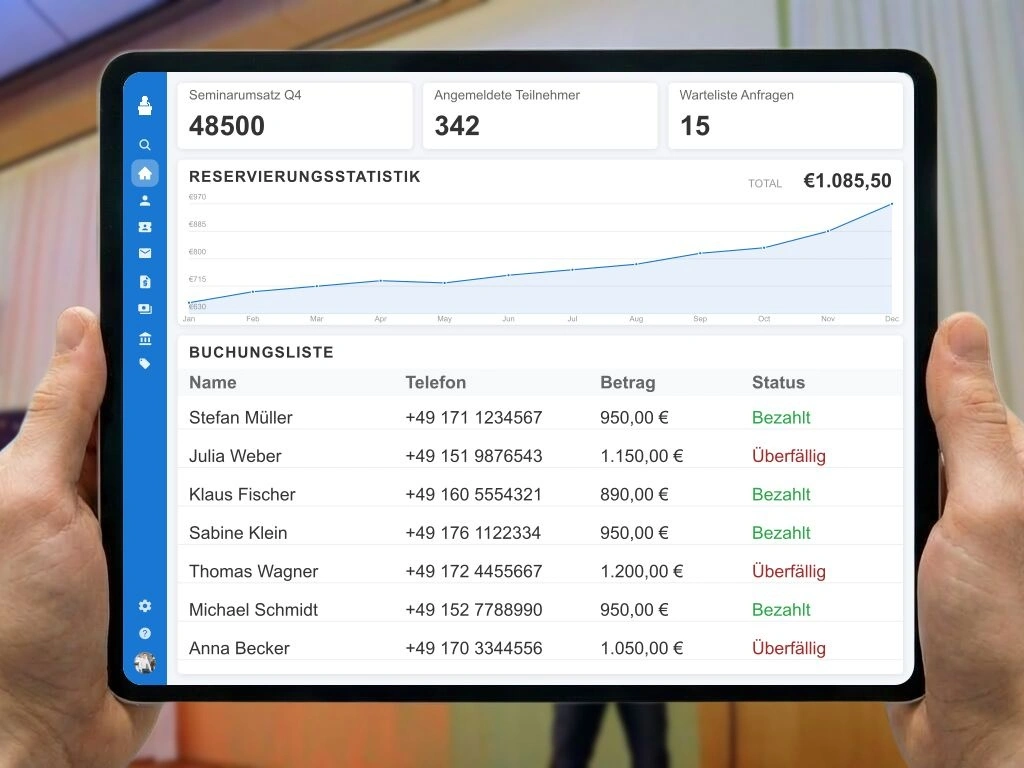Open the user profile sidebar icon
Image resolution: width=1024 pixels, height=768 pixels.
[145, 200]
